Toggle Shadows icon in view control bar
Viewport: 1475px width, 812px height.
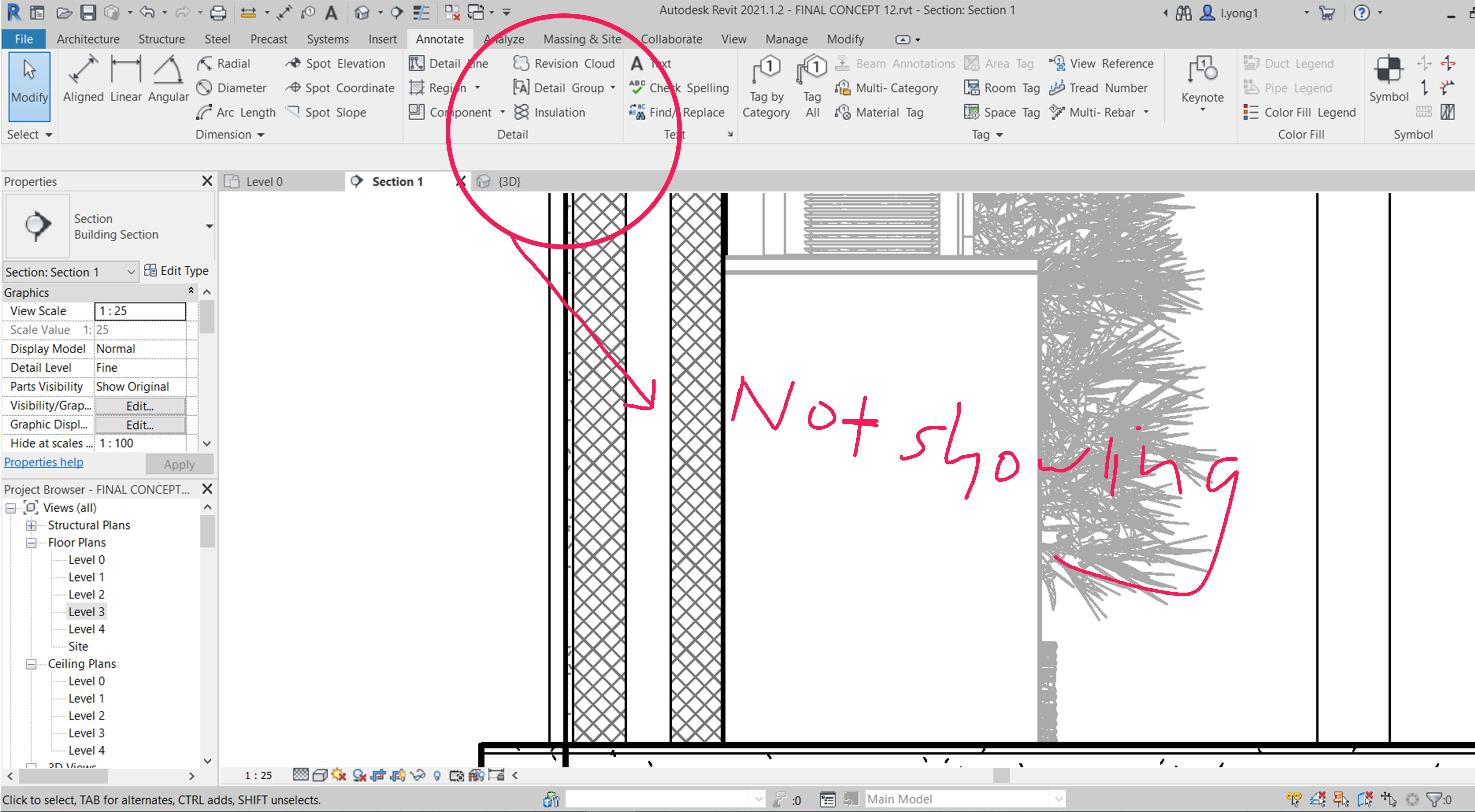coord(359,775)
